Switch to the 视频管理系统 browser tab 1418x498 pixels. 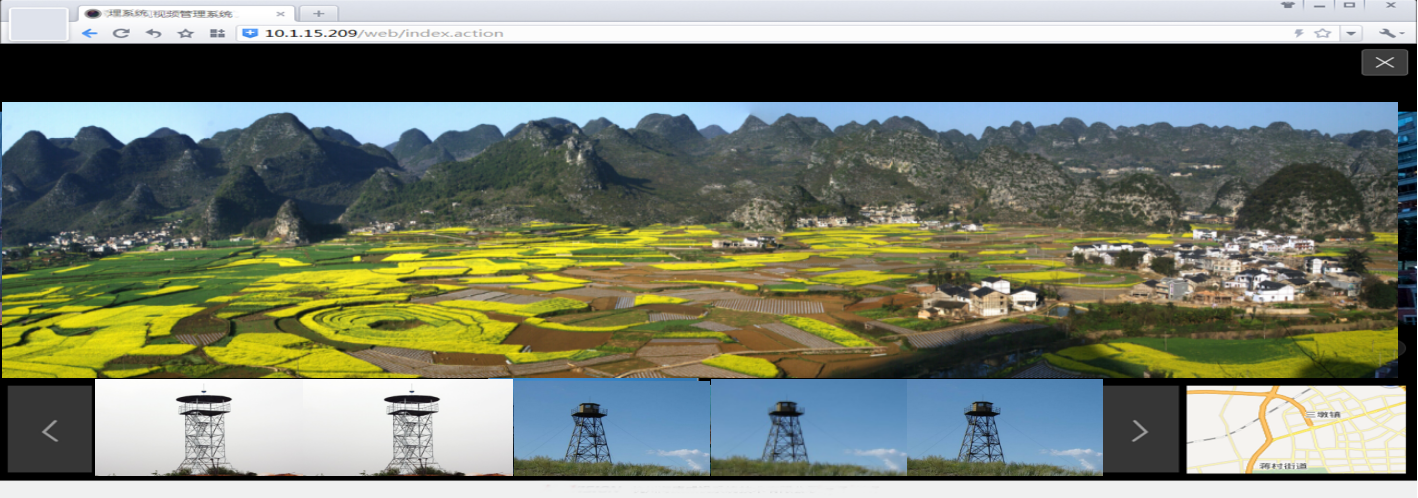point(180,13)
